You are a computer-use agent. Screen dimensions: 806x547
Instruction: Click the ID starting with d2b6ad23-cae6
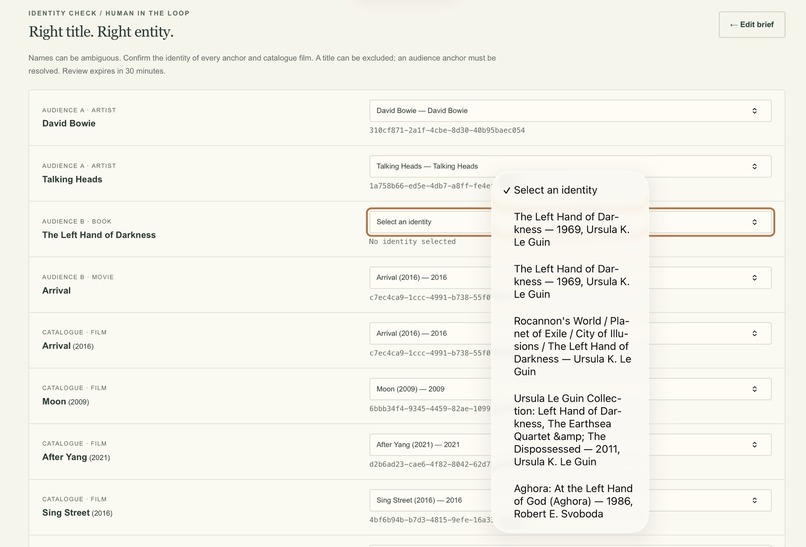click(x=430, y=464)
